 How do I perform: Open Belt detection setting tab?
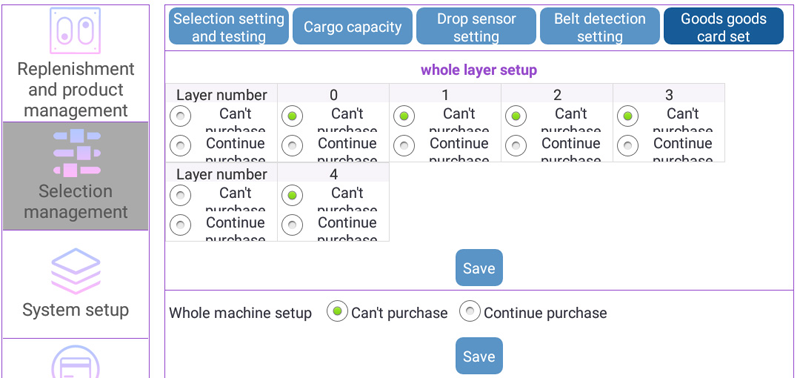pyautogui.click(x=600, y=27)
